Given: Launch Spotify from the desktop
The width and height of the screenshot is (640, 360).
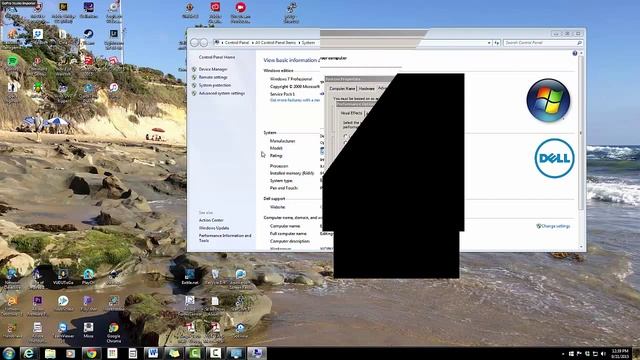Looking at the screenshot, I should click(13, 63).
